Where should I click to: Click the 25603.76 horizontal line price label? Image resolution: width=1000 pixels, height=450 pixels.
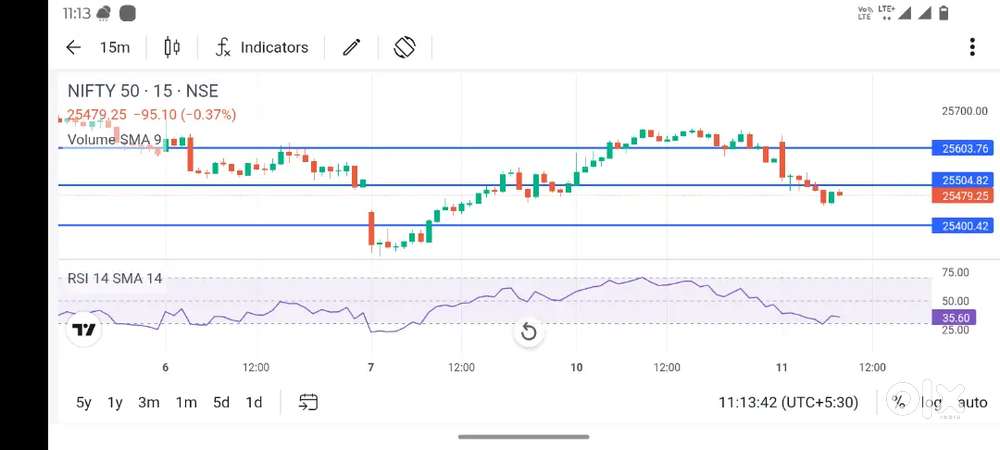point(964,148)
